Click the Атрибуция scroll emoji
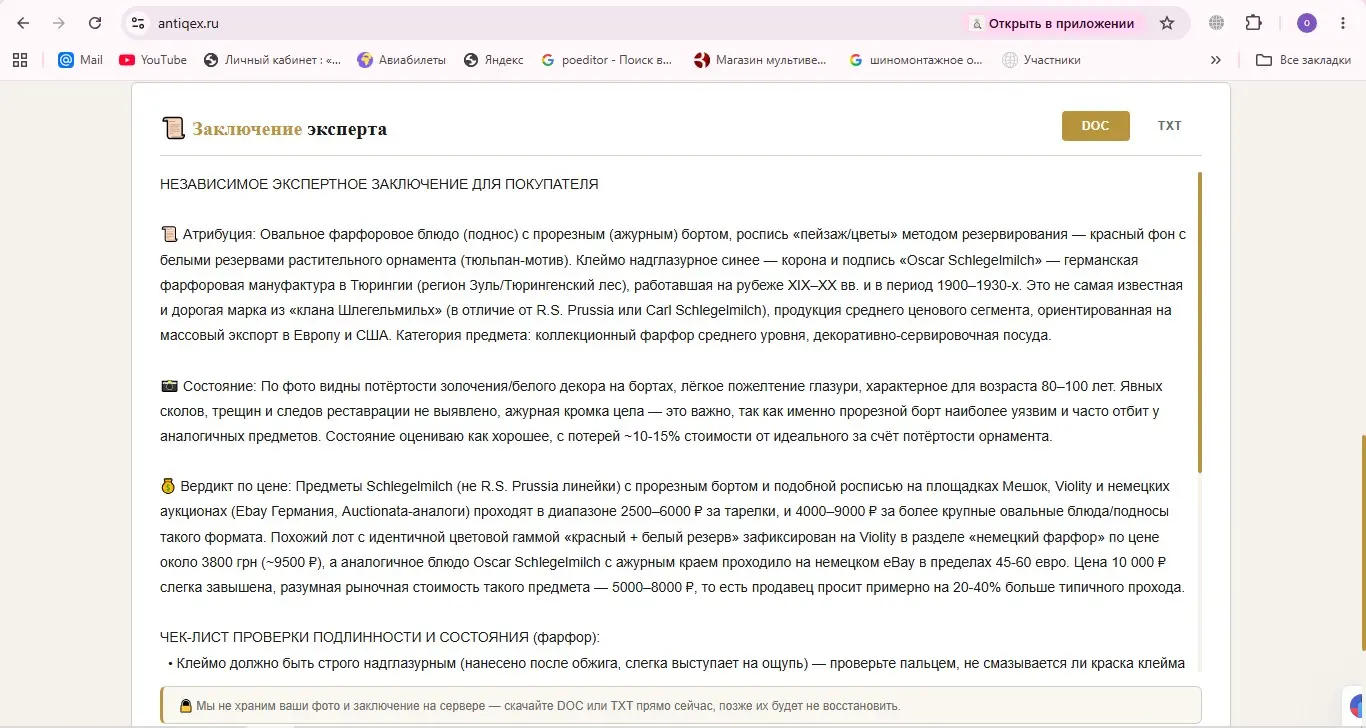Screen dimensions: 1366x728 point(169,235)
